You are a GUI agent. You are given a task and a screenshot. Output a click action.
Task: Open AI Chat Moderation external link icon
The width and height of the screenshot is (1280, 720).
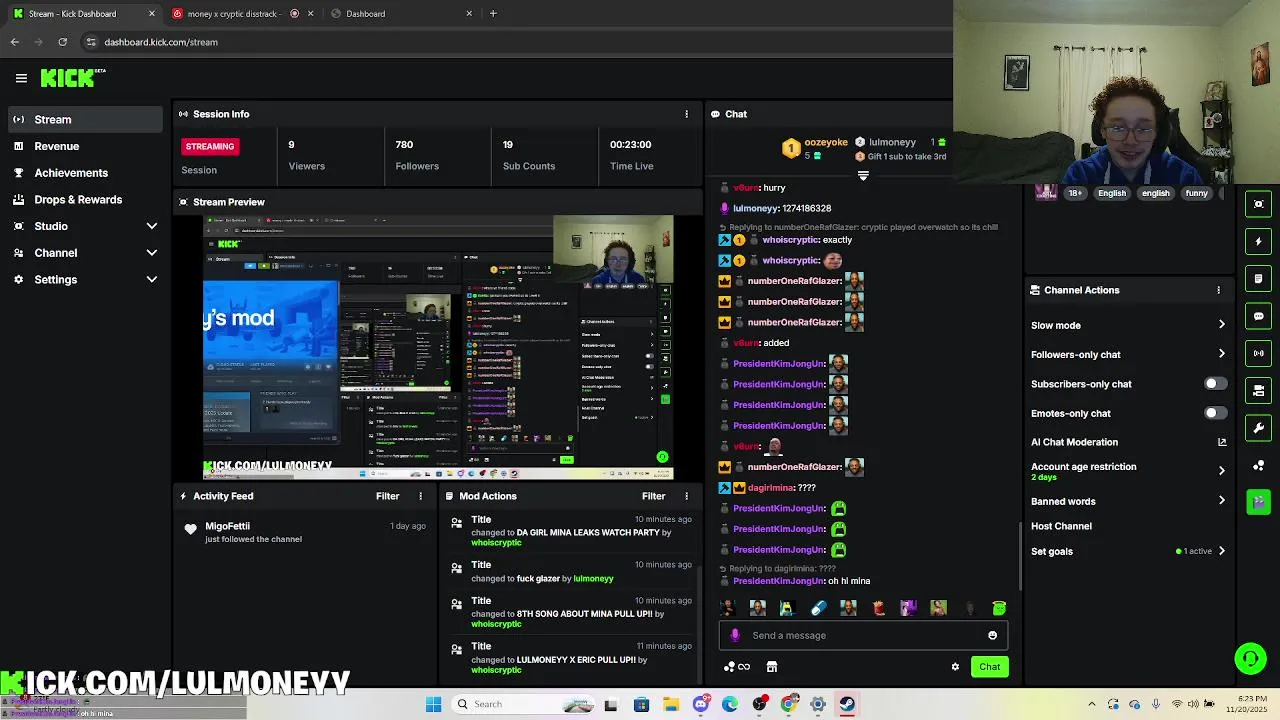(x=1221, y=442)
